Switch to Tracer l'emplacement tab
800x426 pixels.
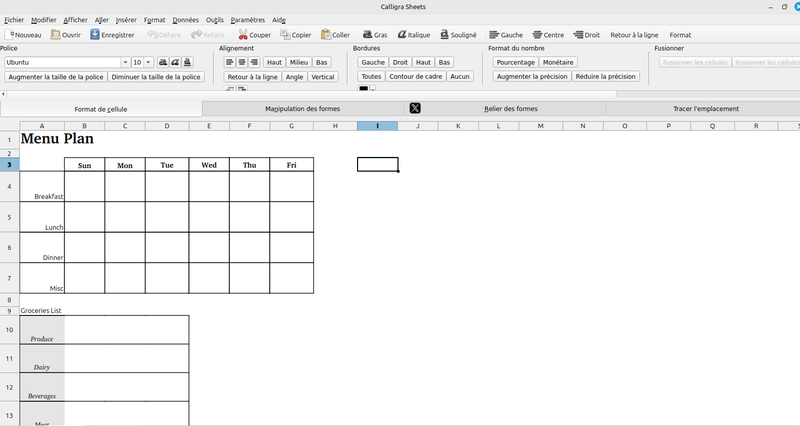706,109
